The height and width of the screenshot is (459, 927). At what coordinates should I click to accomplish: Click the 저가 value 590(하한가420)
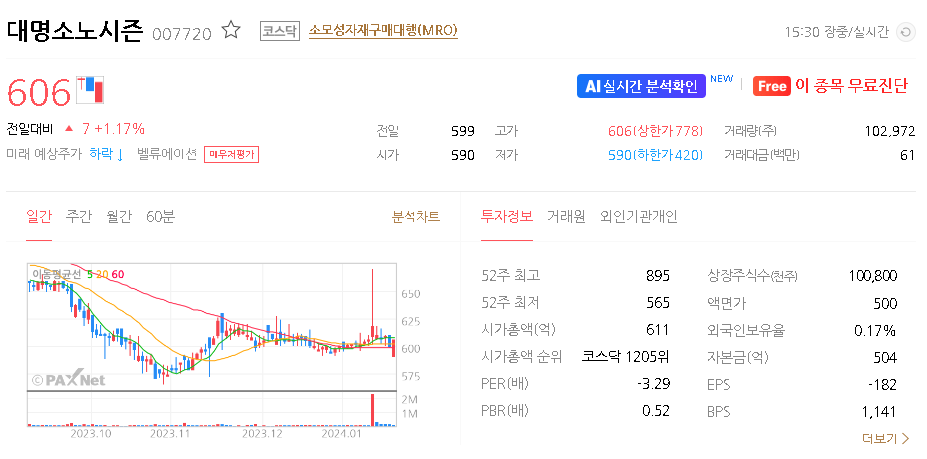point(656,155)
